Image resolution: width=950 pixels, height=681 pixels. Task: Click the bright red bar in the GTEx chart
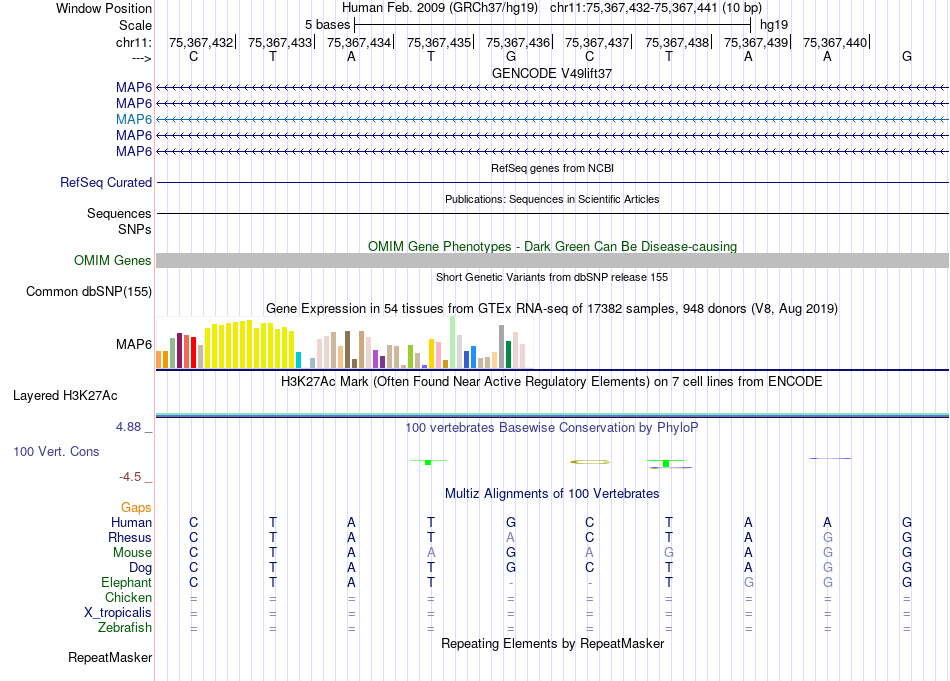[x=193, y=353]
